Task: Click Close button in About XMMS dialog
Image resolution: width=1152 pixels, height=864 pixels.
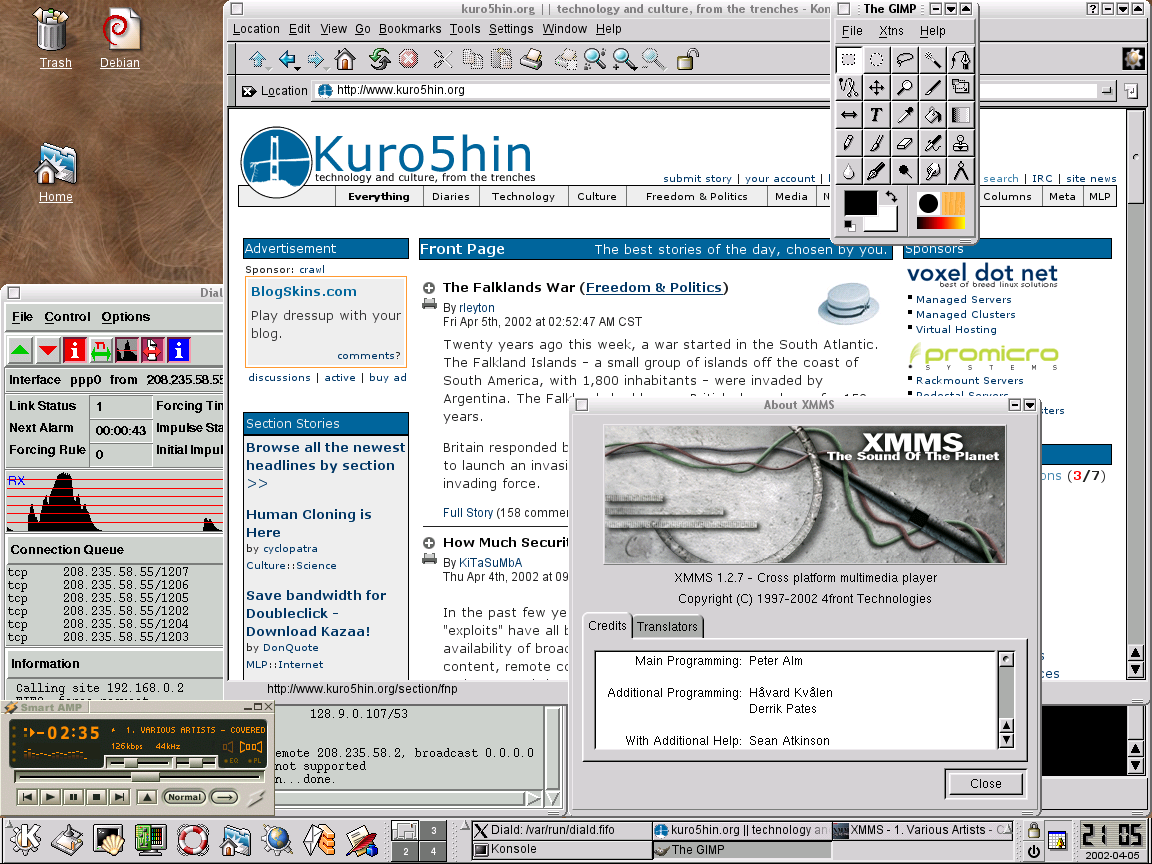Action: point(985,784)
